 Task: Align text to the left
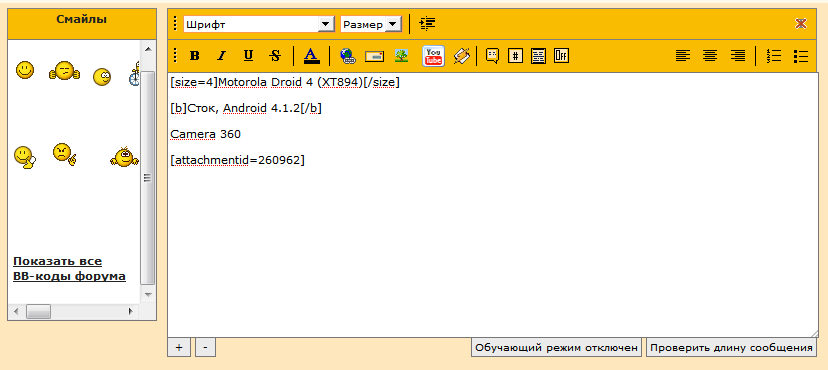pyautogui.click(x=683, y=55)
